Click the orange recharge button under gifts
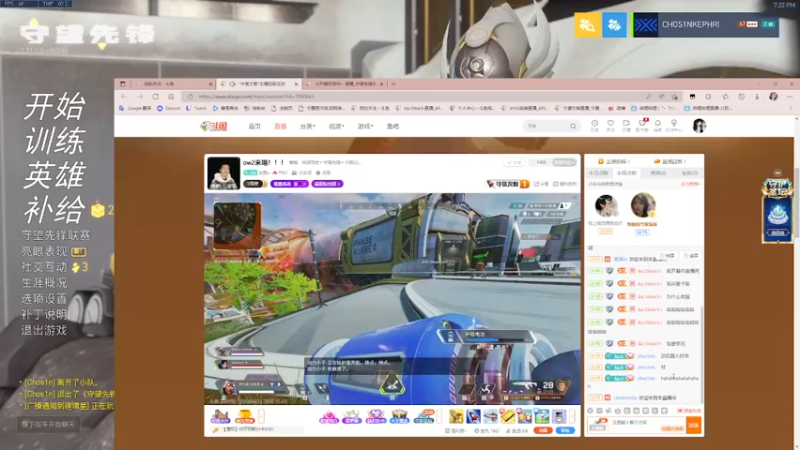 click(543, 431)
